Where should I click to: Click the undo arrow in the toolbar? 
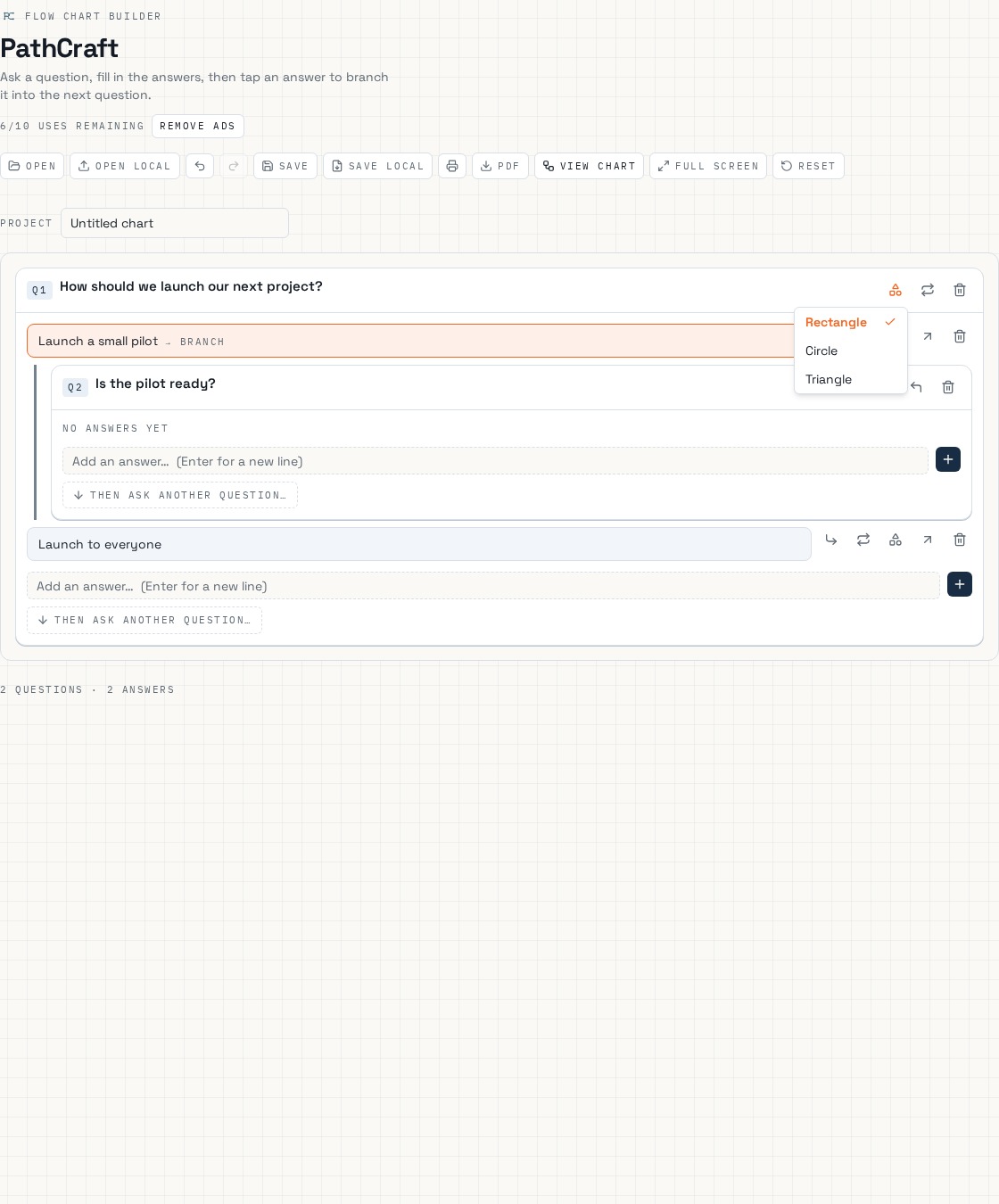[x=200, y=166]
